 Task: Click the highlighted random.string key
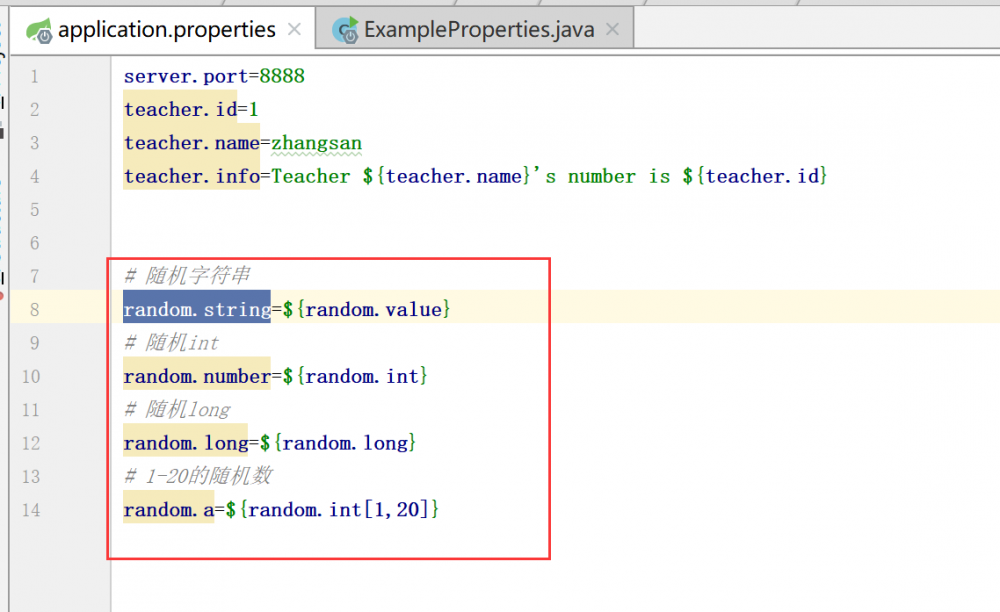[197, 310]
